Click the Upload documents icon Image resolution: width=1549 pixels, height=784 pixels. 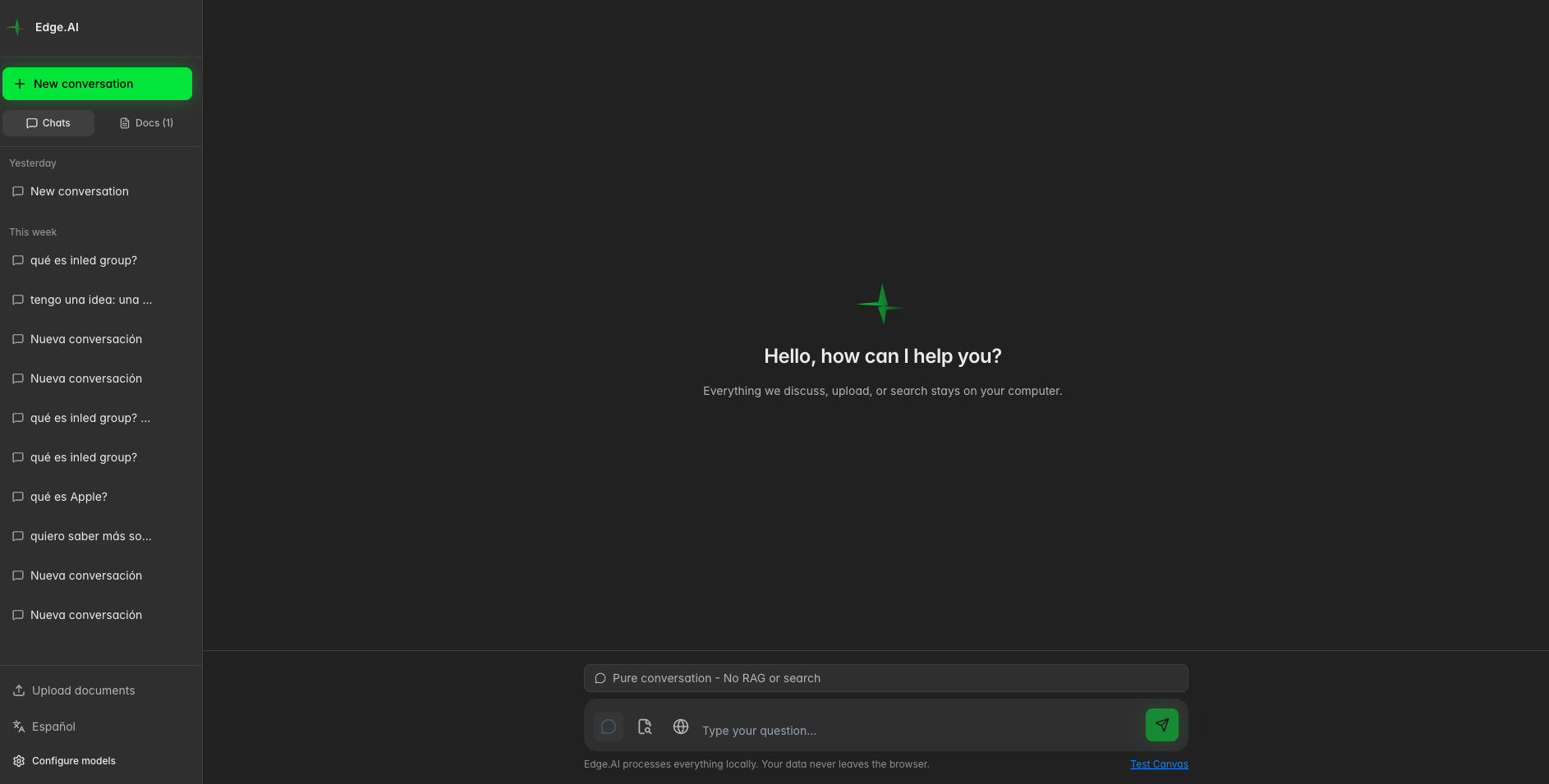(x=19, y=690)
